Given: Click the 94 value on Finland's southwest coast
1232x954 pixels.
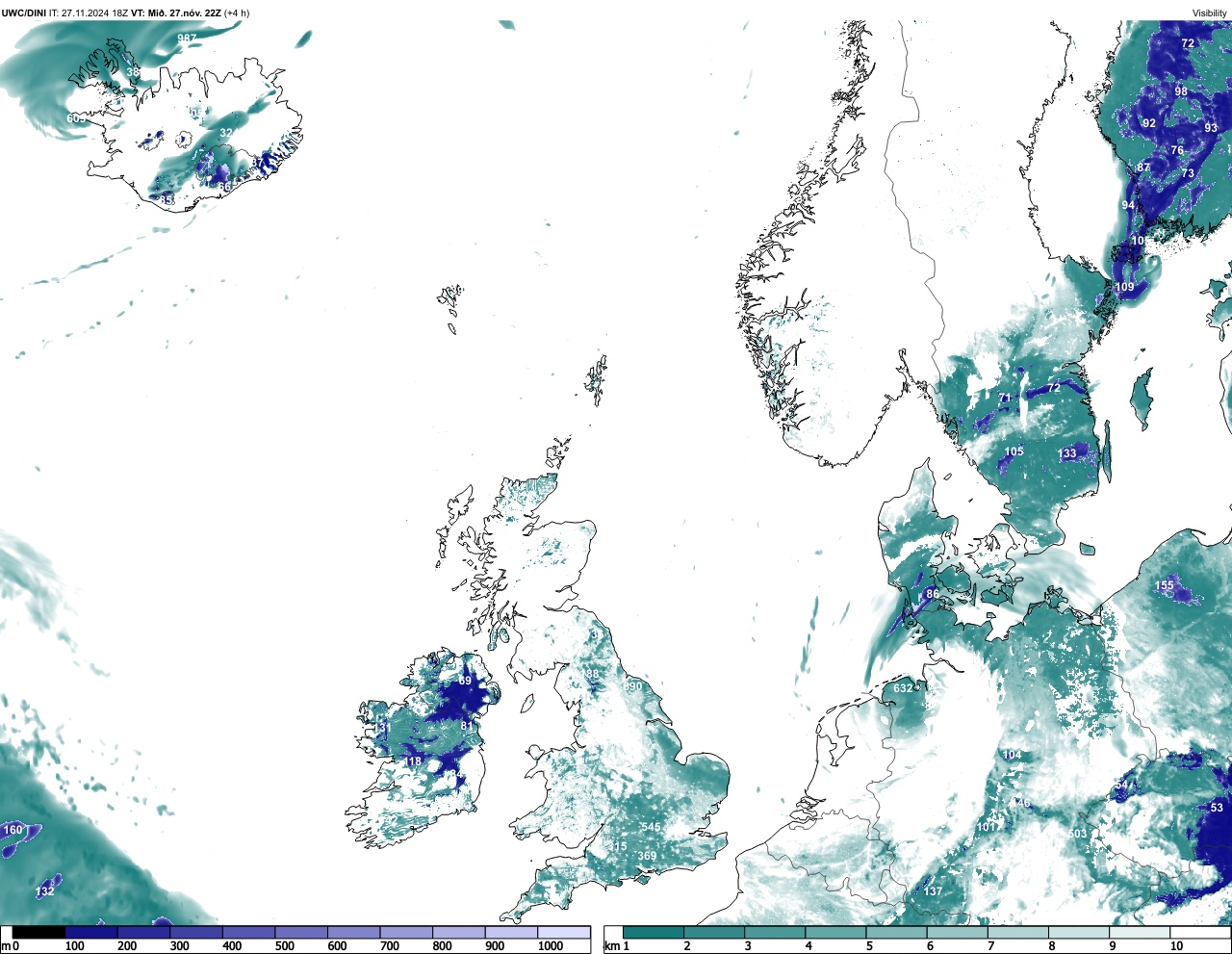Looking at the screenshot, I should (1128, 205).
